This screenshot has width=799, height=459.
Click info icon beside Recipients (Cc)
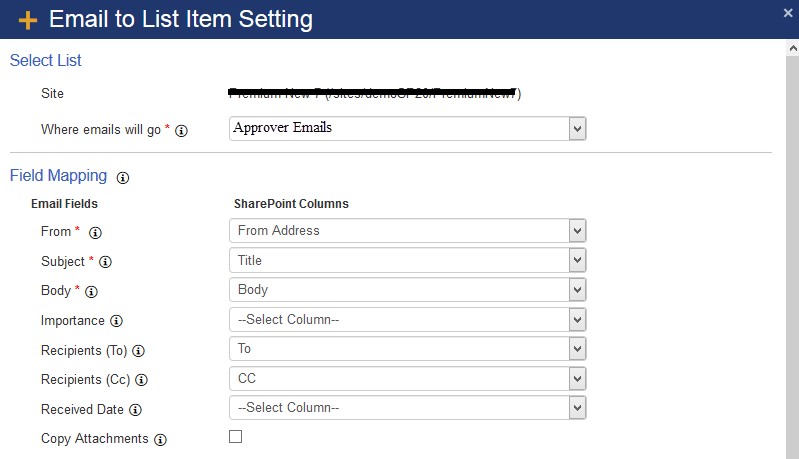point(141,380)
